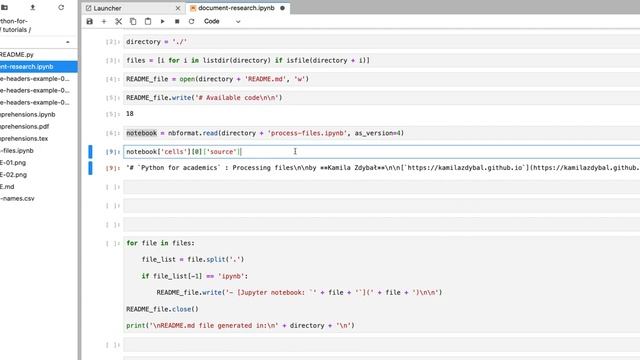
Task: Collapse cell 9 output via blue bar
Action: (90, 168)
